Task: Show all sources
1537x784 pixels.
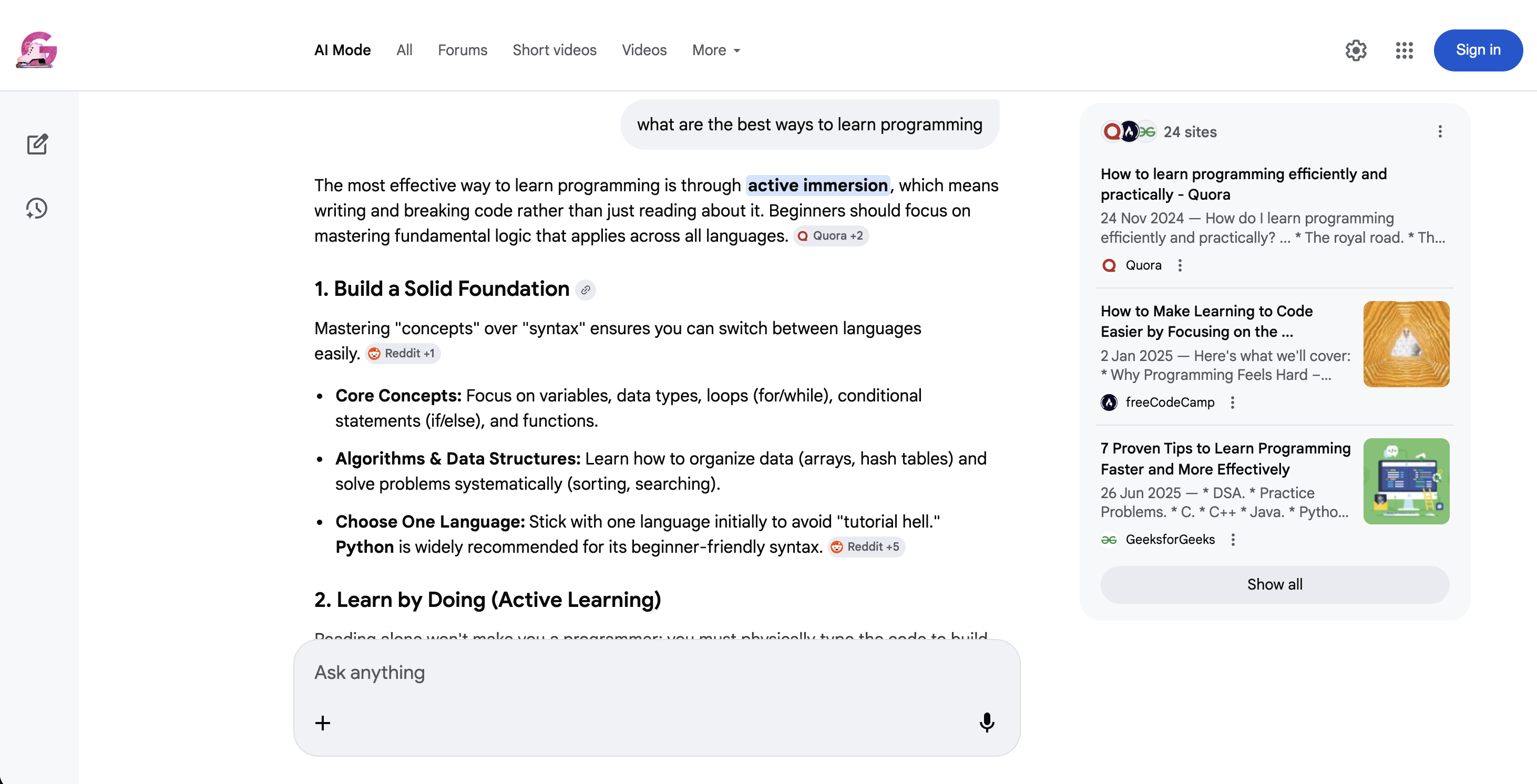Action: [1274, 584]
